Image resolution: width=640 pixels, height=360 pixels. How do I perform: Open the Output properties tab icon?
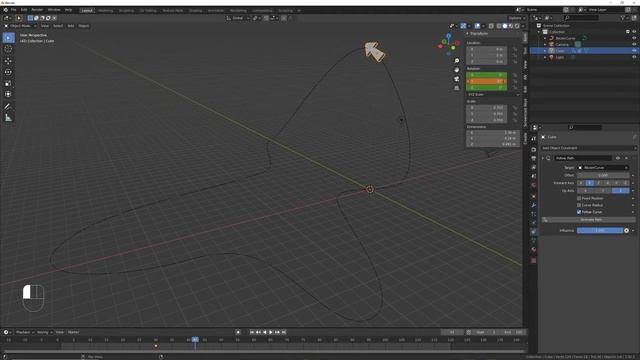point(533,158)
